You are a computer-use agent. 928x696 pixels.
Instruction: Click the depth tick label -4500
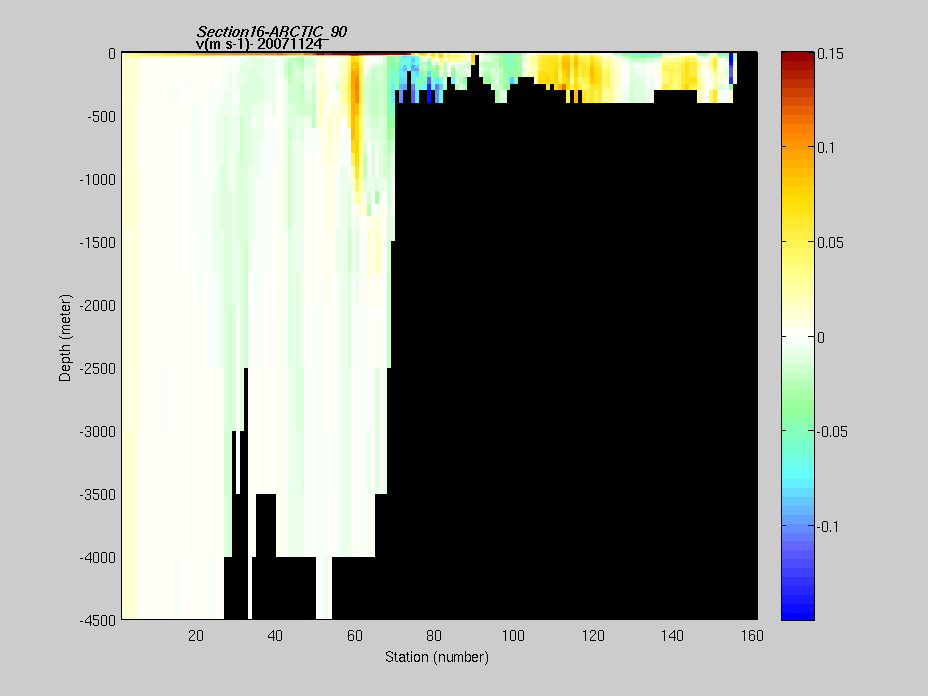pos(98,621)
